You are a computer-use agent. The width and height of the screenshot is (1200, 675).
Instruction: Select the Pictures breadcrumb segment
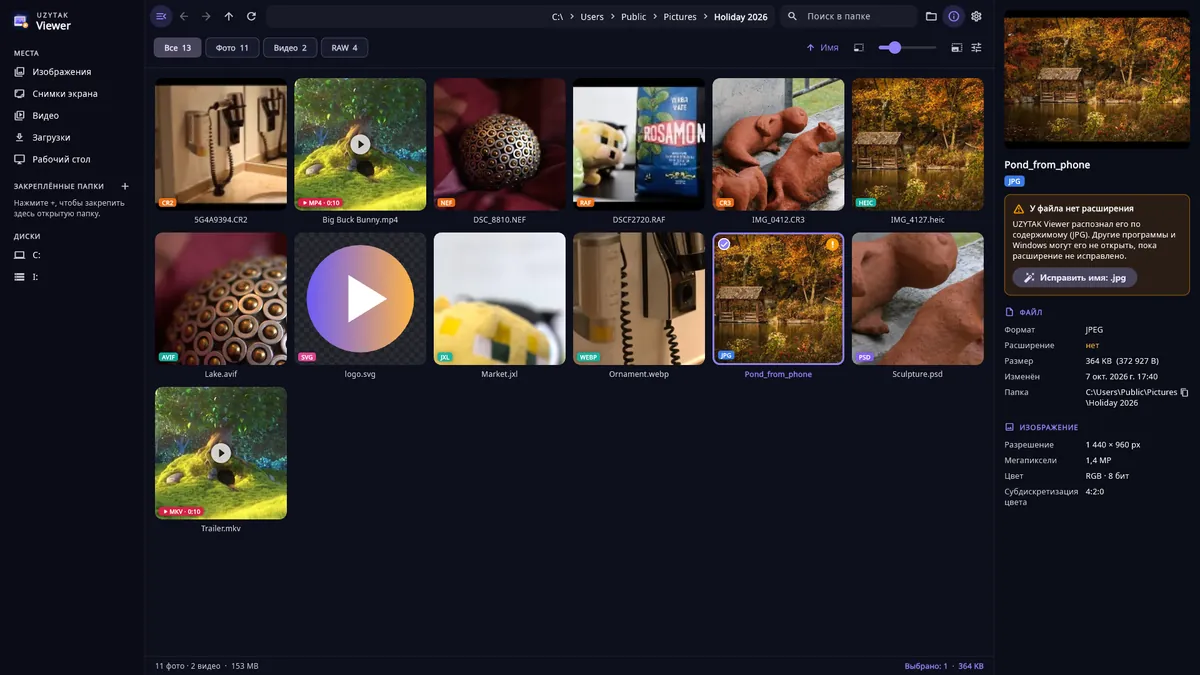click(680, 16)
